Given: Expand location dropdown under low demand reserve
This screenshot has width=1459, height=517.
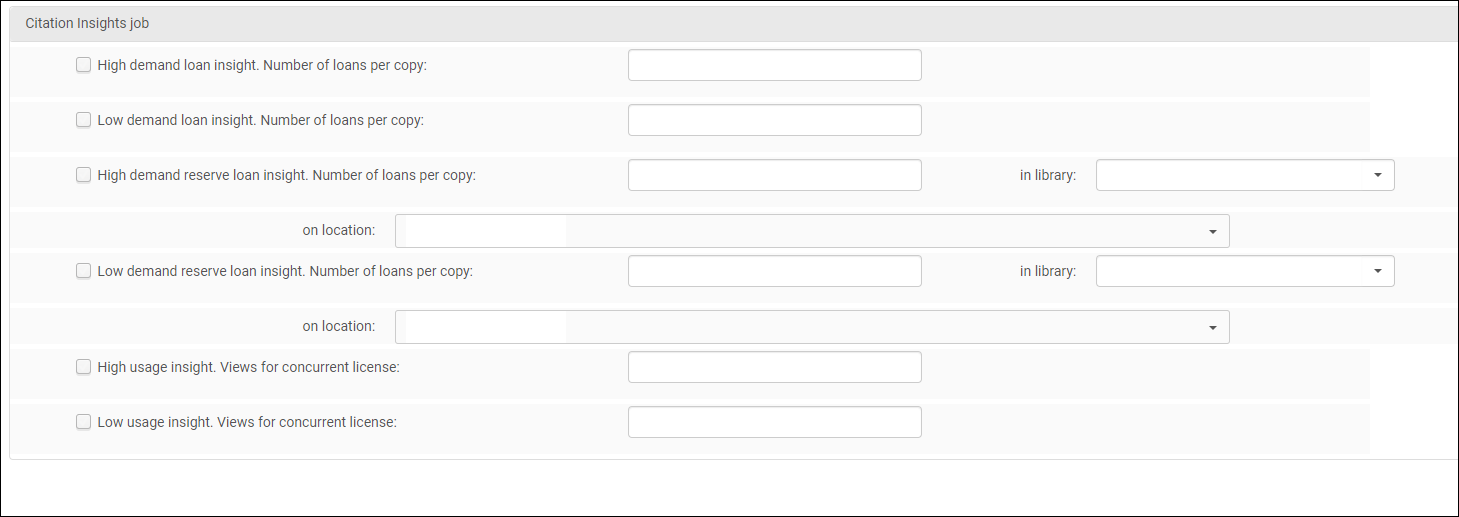Looking at the screenshot, I should coord(812,327).
